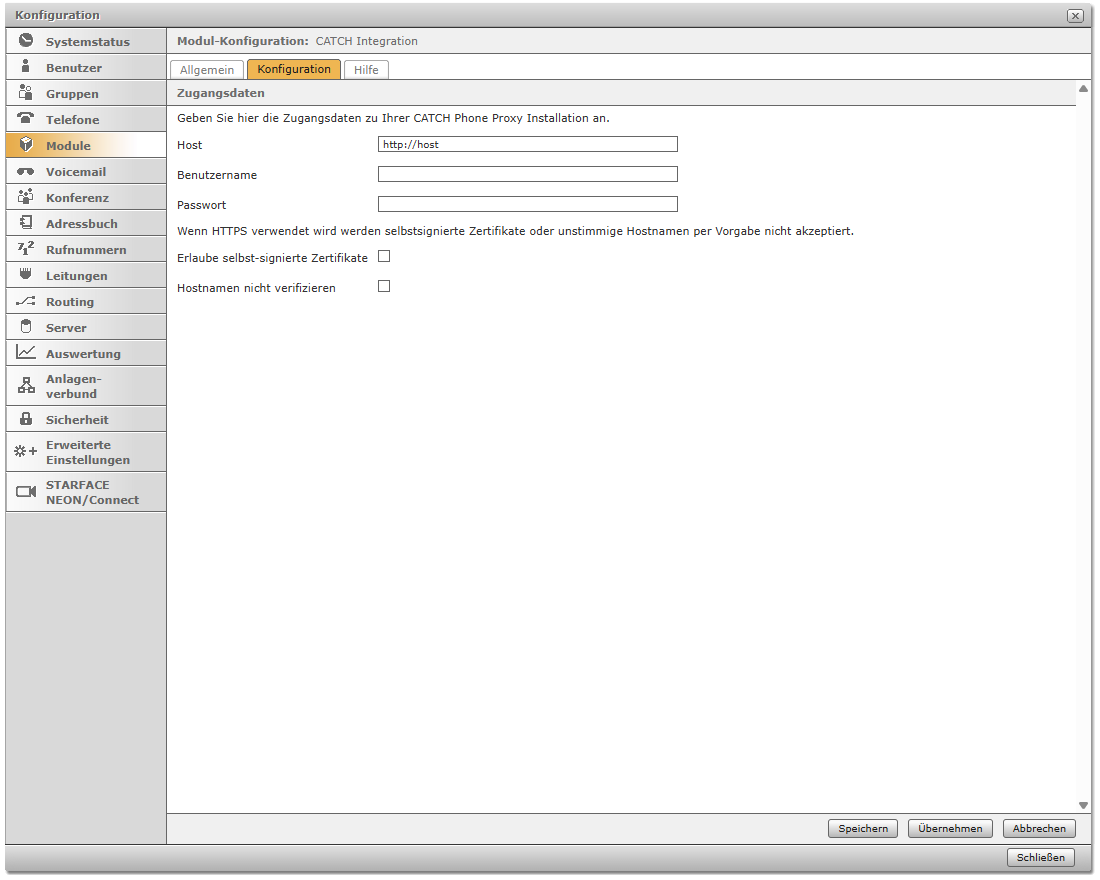This screenshot has height=880, width=1100.
Task: Click the Routing arrow icon
Action: [26, 301]
